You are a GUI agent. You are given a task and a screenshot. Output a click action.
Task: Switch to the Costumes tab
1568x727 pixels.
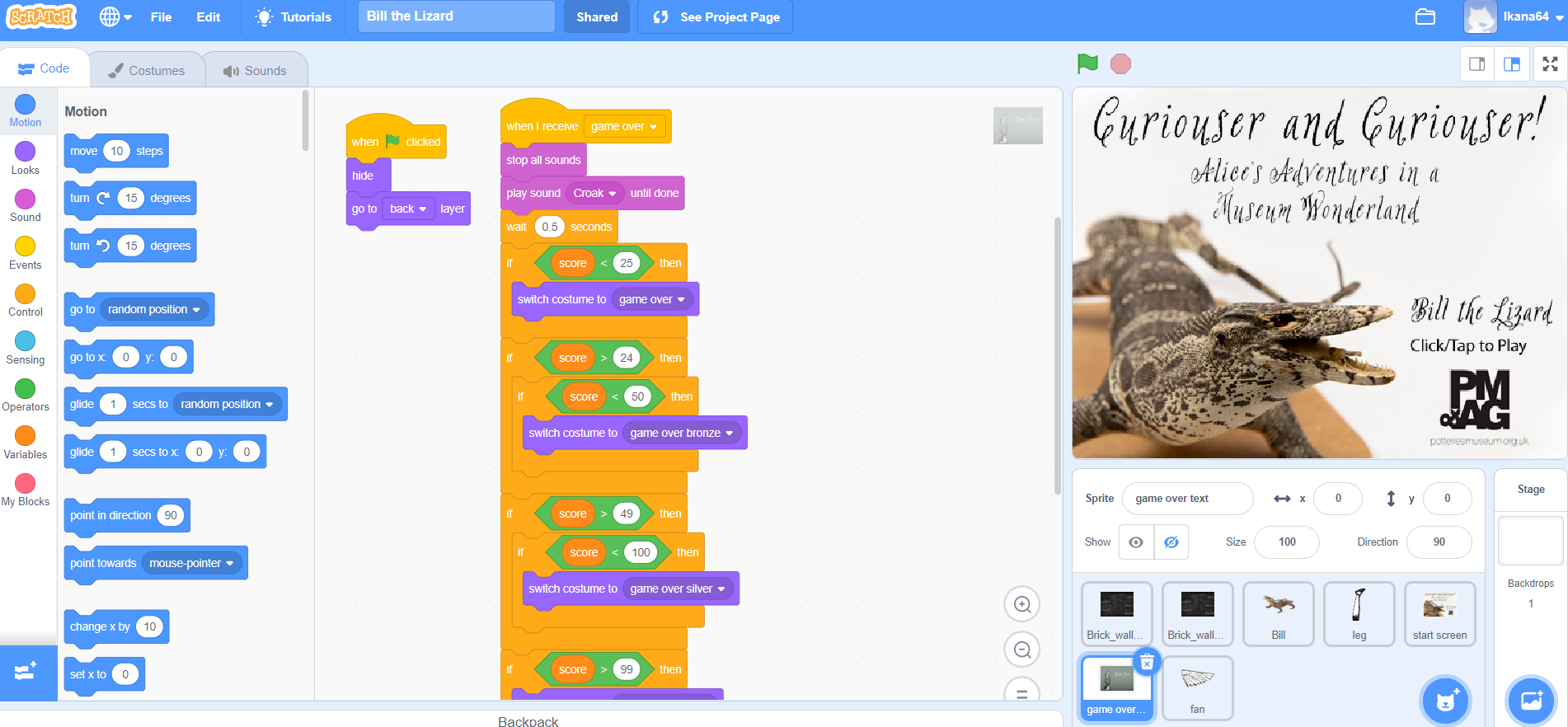(x=146, y=70)
